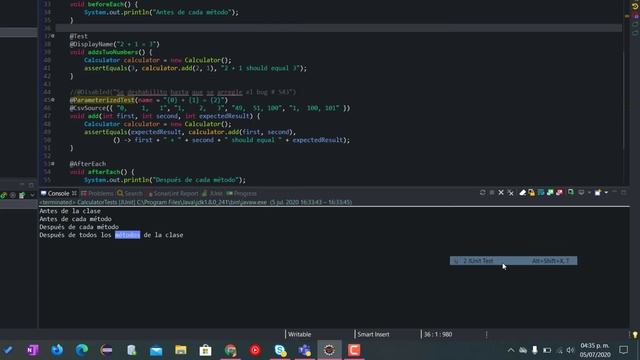Toggle console Word Wrap teal icon
Screen dimensions: 640x360
click(541, 192)
